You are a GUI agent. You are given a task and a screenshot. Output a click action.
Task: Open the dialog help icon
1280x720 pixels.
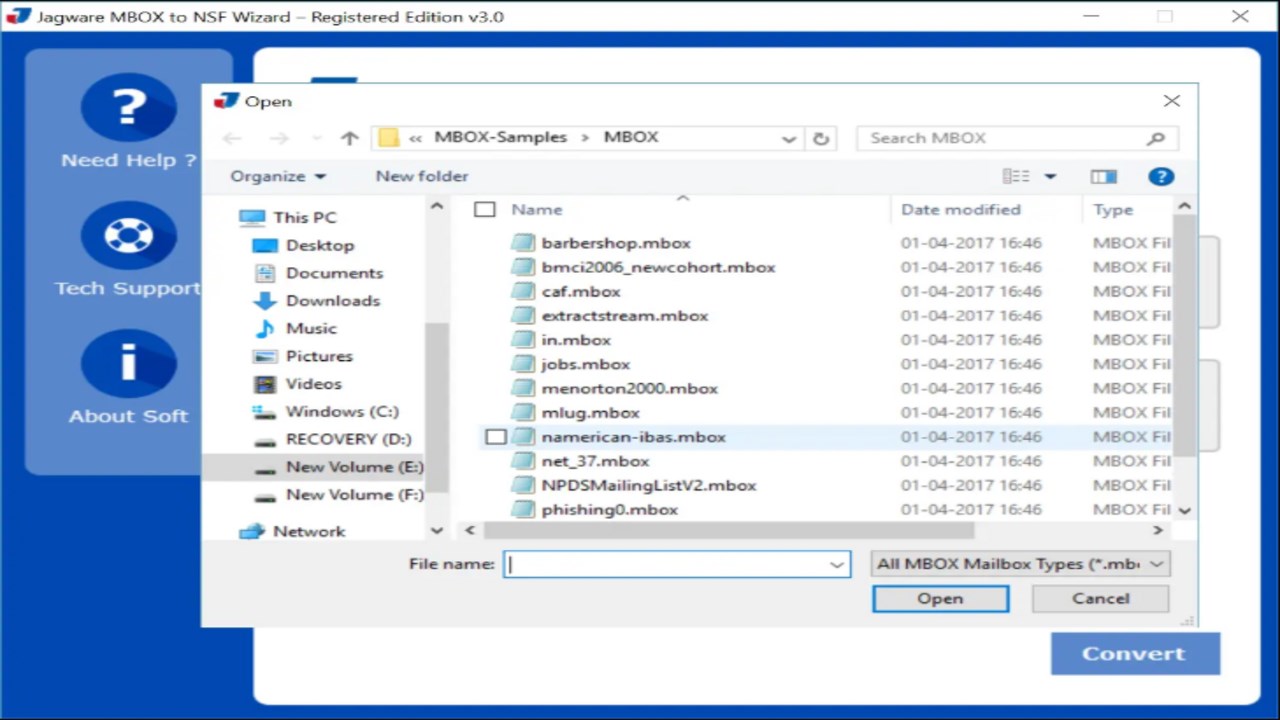pyautogui.click(x=1161, y=176)
